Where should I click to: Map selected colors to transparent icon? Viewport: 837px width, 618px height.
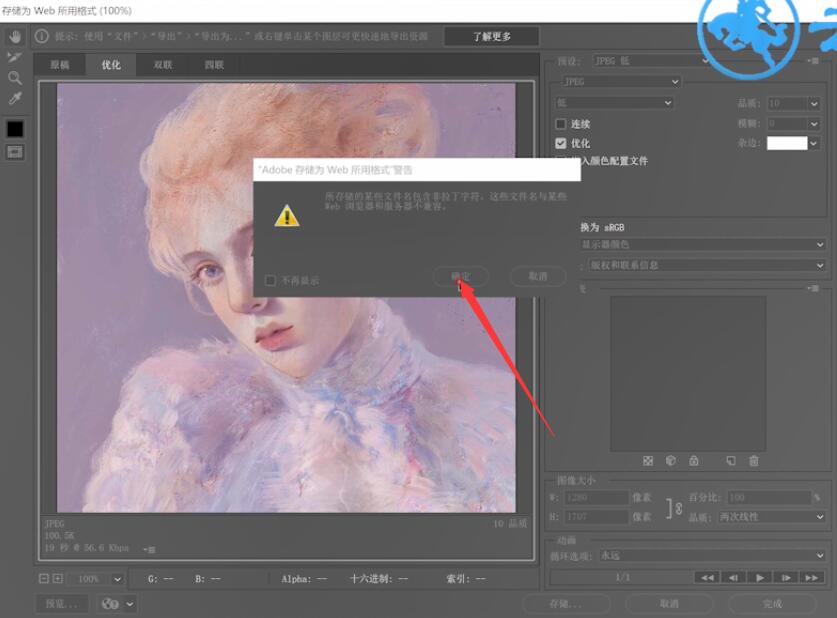(x=648, y=461)
